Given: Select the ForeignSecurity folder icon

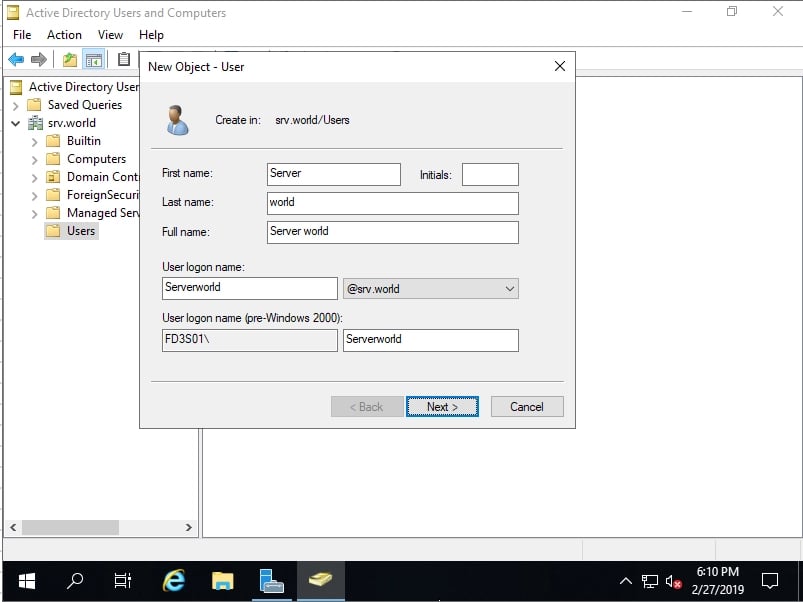Looking at the screenshot, I should click(53, 195).
